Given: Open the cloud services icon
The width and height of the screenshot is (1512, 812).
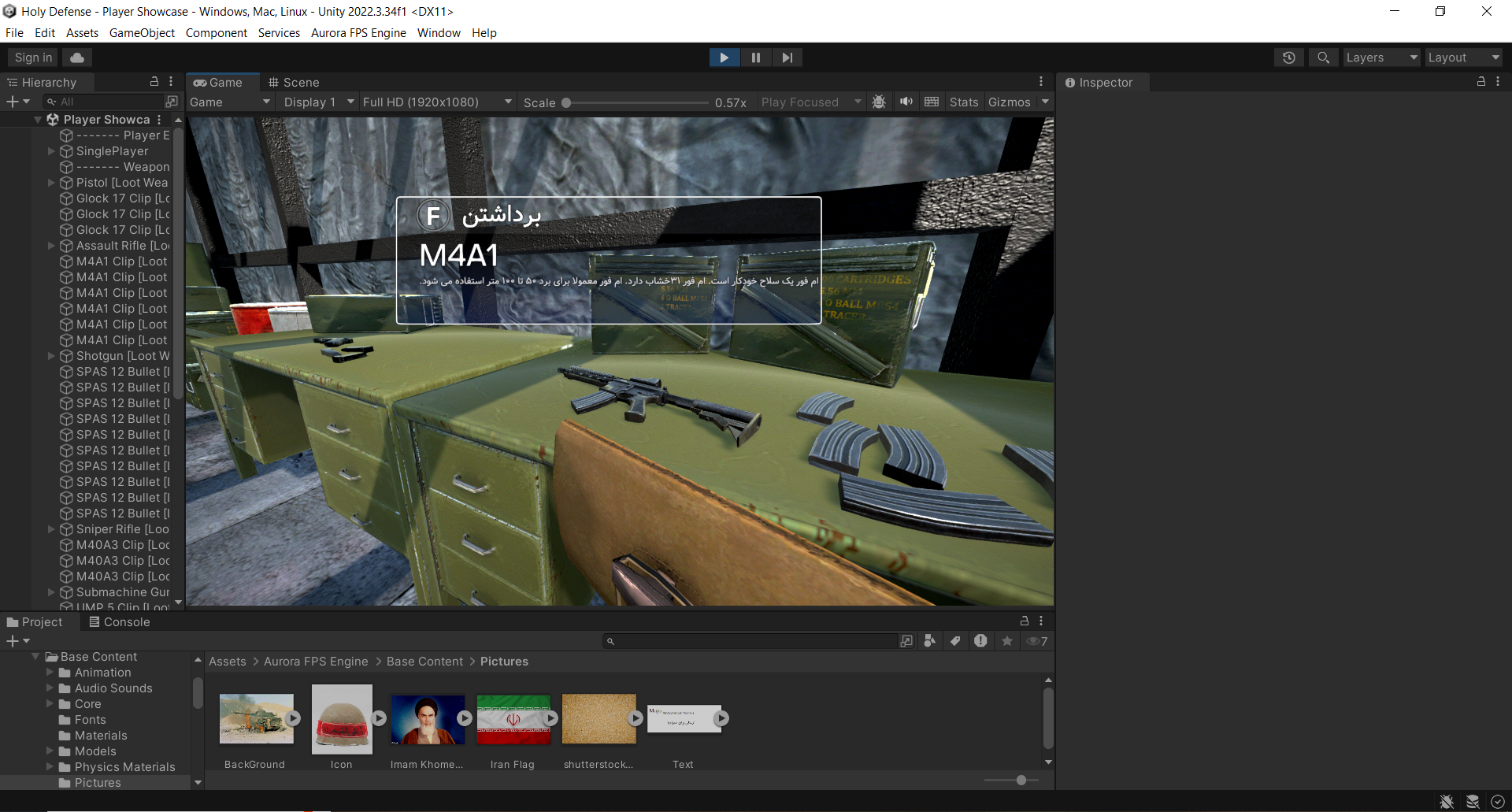Looking at the screenshot, I should coord(77,57).
